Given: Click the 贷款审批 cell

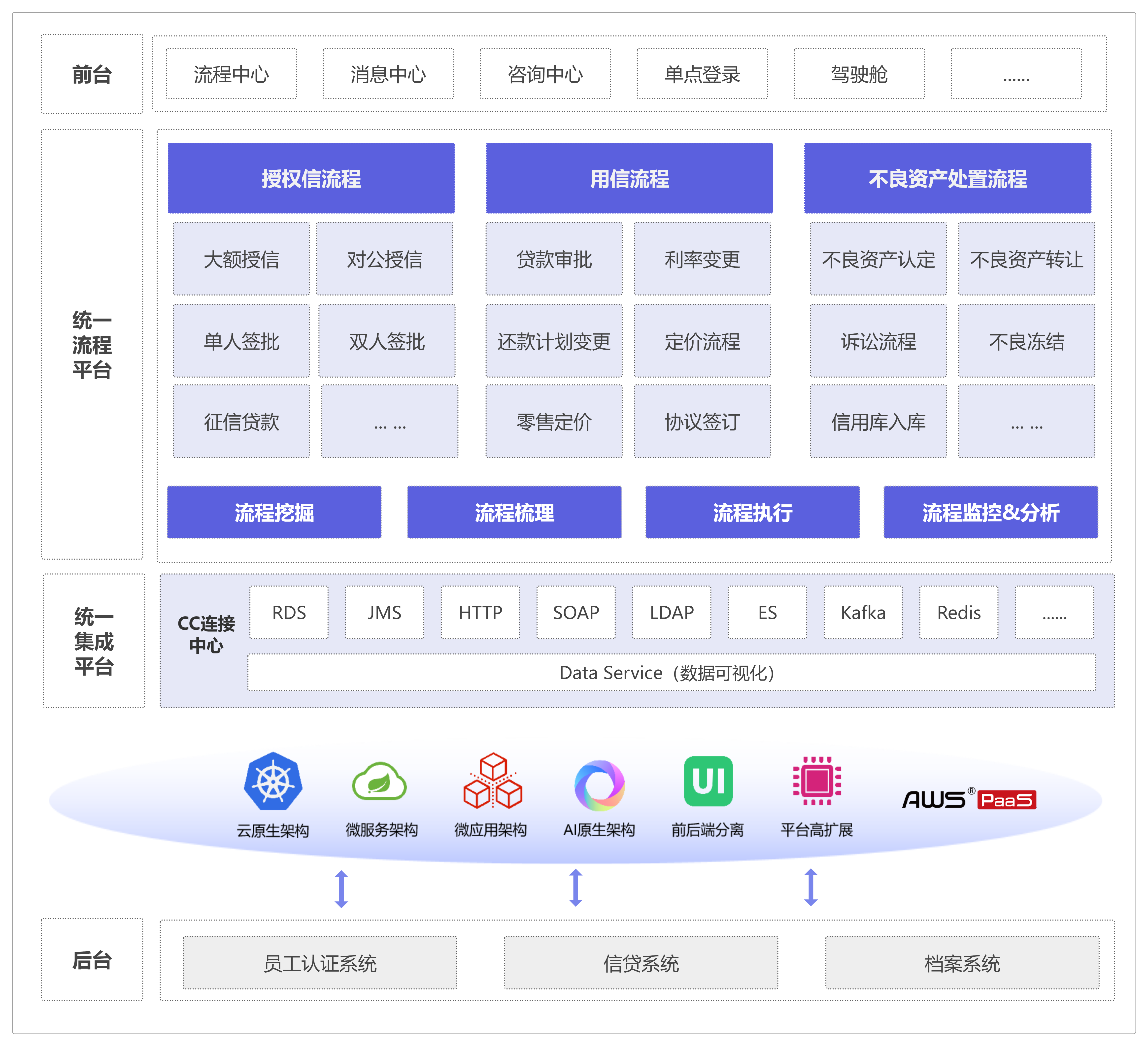Looking at the screenshot, I should pos(554,259).
